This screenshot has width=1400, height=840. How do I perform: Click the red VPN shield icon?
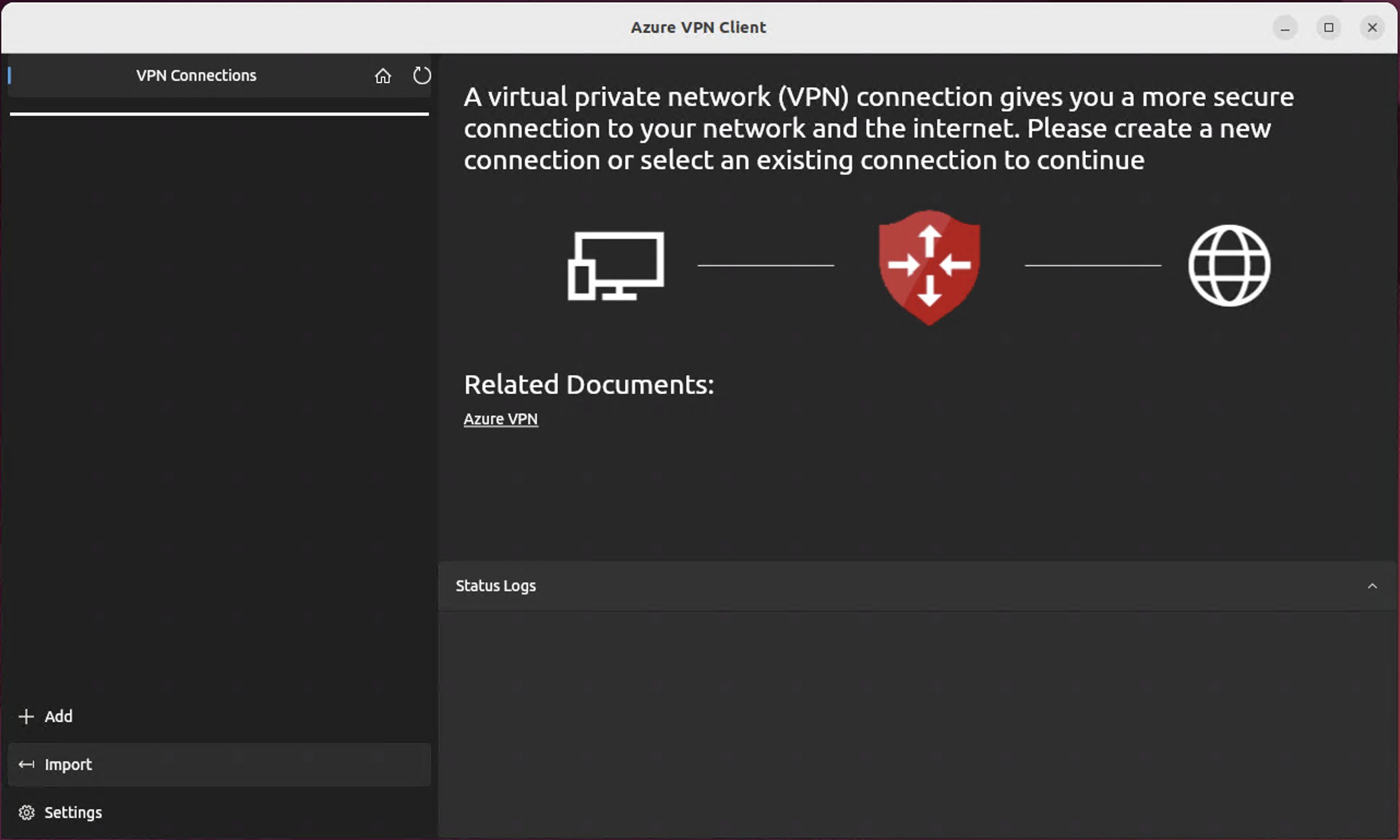coord(929,267)
